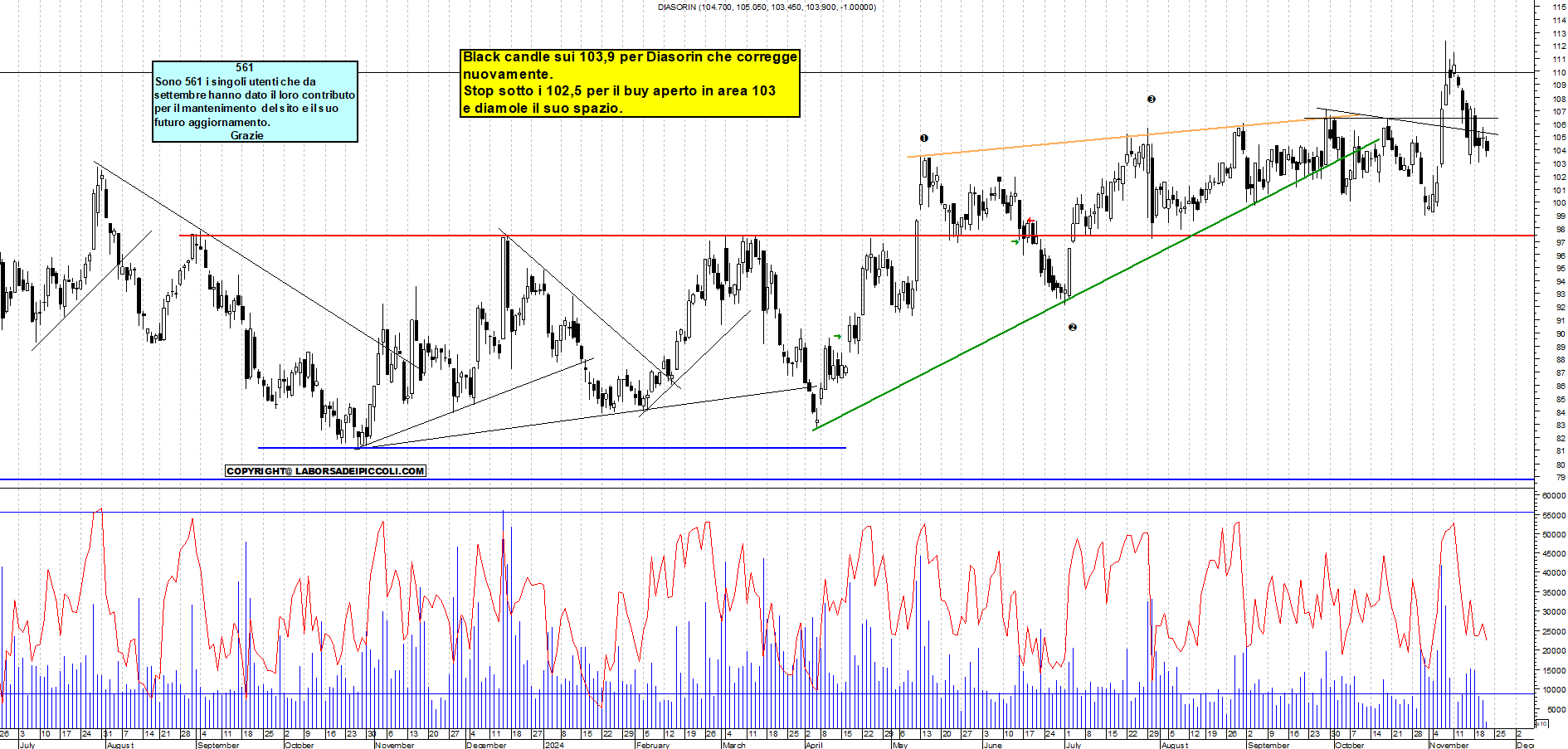Click the May month label on time axis
The width and height of the screenshot is (1568, 749).
(x=901, y=745)
